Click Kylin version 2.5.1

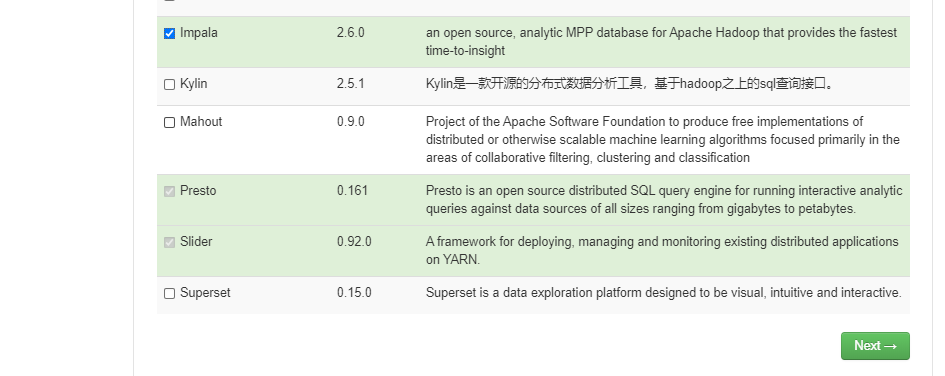351,84
